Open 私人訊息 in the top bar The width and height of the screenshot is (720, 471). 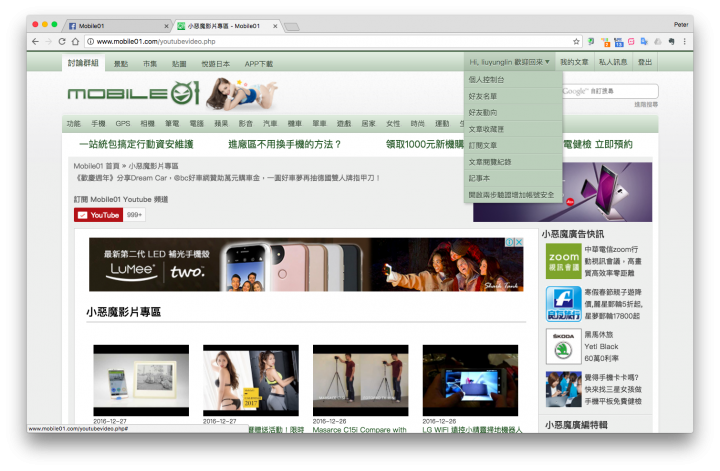click(613, 62)
